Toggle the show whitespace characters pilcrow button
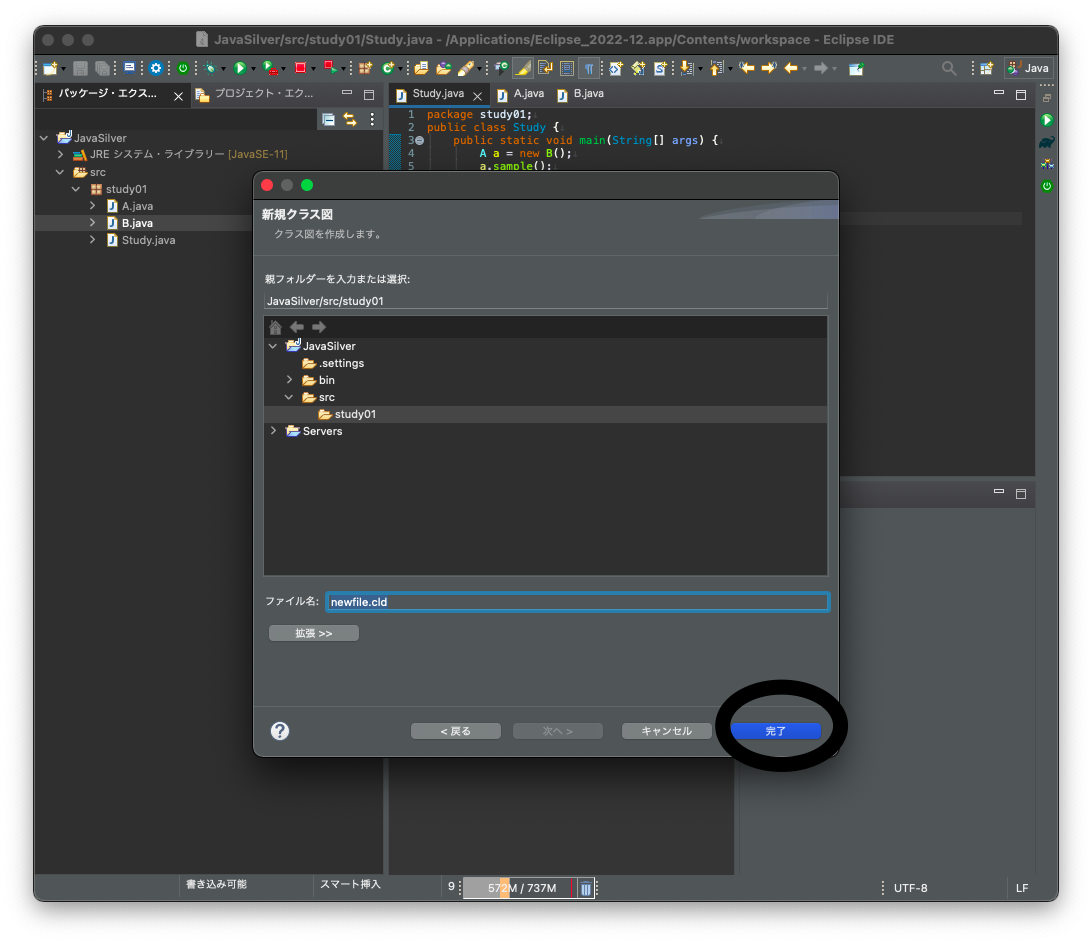 (589, 68)
